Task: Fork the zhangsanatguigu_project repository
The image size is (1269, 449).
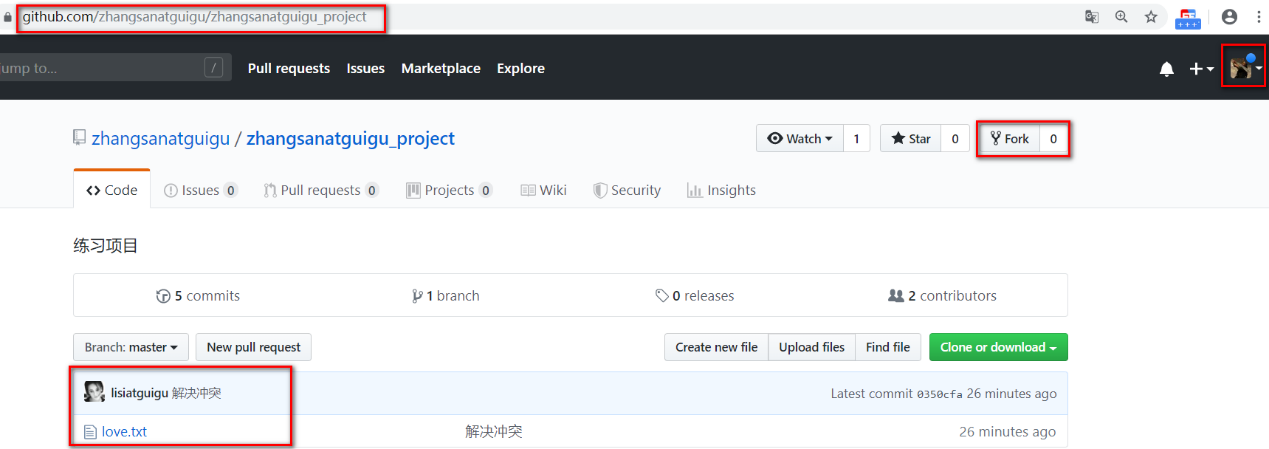Action: pyautogui.click(x=1009, y=139)
